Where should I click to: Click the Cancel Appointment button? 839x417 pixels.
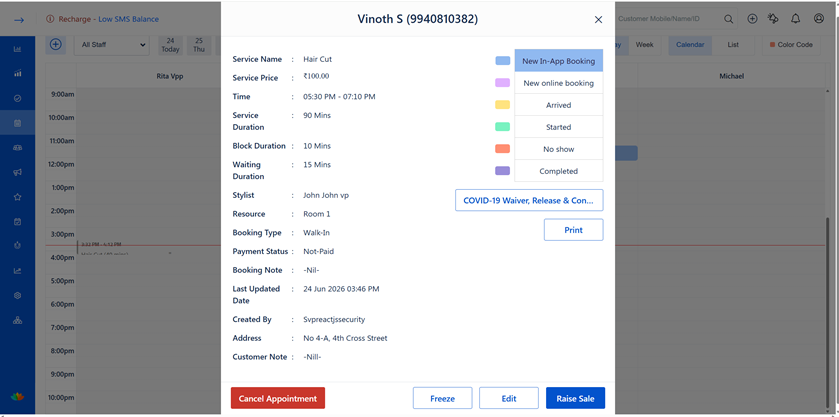[278, 398]
